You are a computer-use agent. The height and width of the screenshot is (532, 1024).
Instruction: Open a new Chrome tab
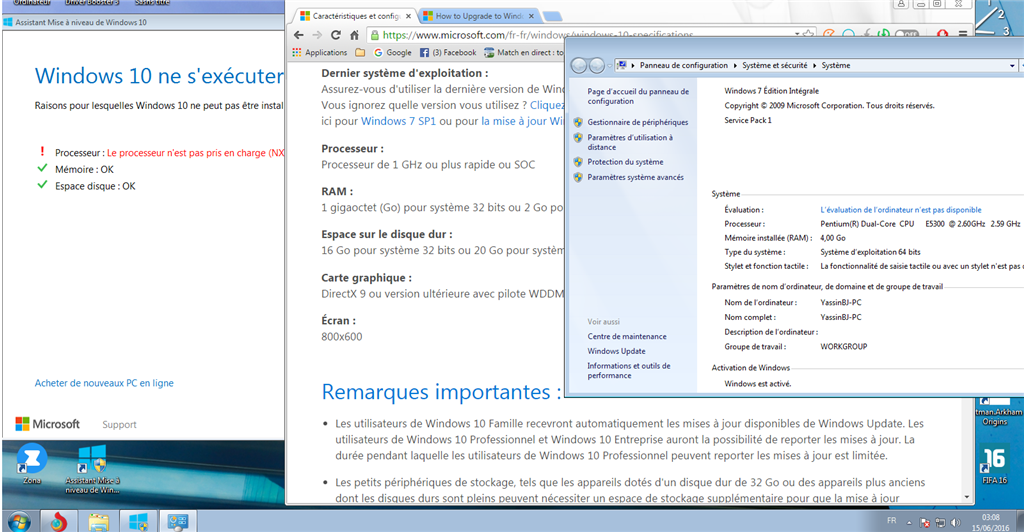(552, 16)
